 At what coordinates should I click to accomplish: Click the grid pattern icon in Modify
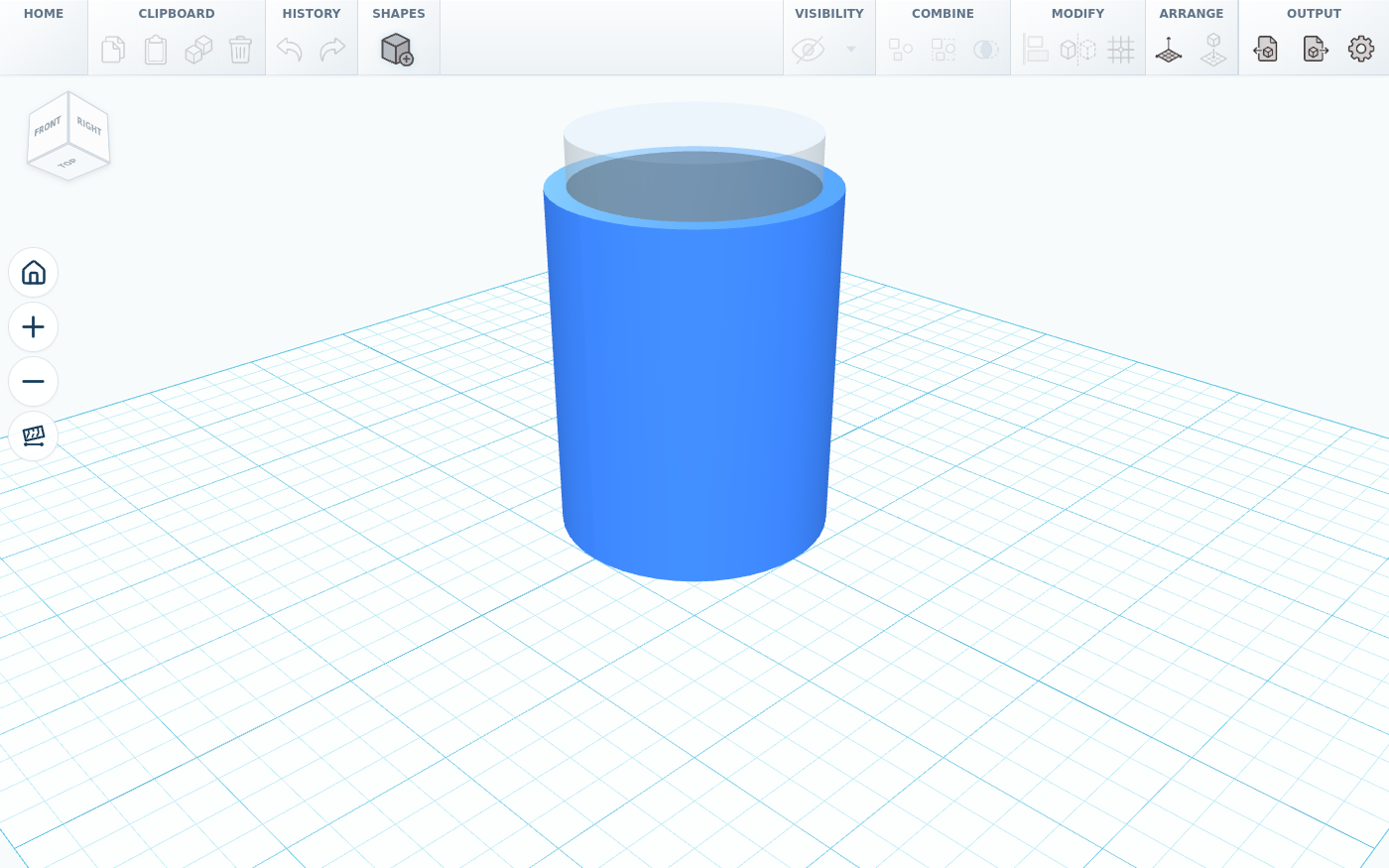pyautogui.click(x=1121, y=50)
